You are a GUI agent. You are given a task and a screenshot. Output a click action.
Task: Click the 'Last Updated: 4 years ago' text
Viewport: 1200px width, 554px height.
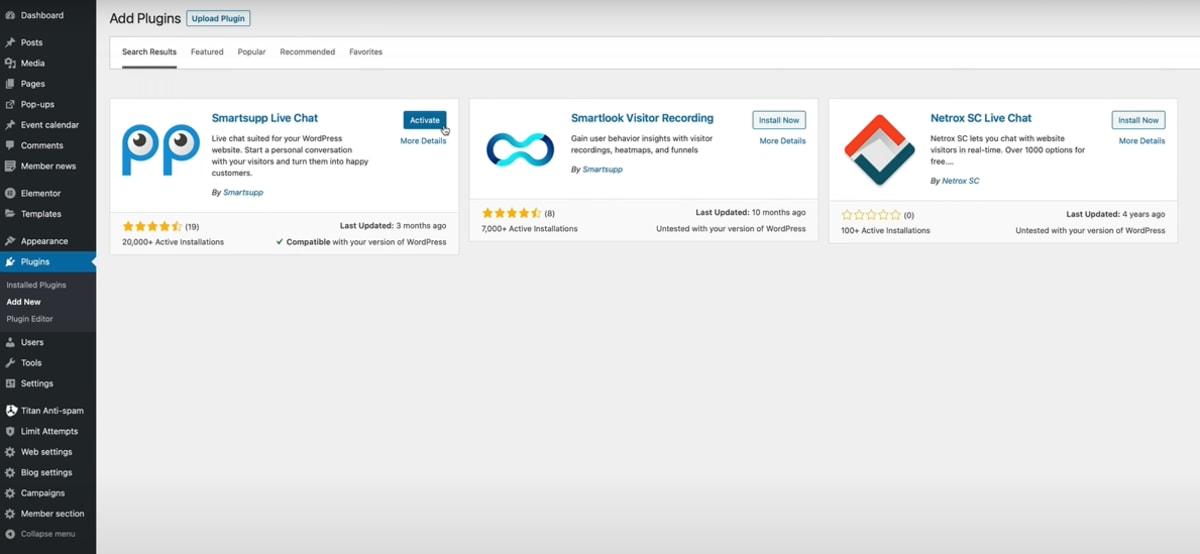(1115, 214)
